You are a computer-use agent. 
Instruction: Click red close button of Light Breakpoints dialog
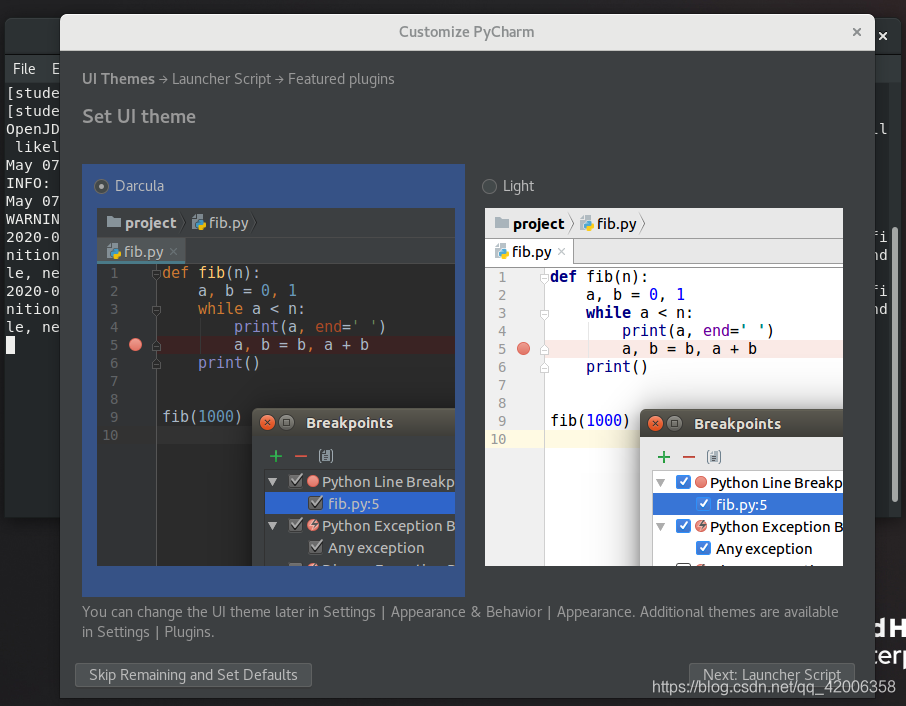coord(655,423)
